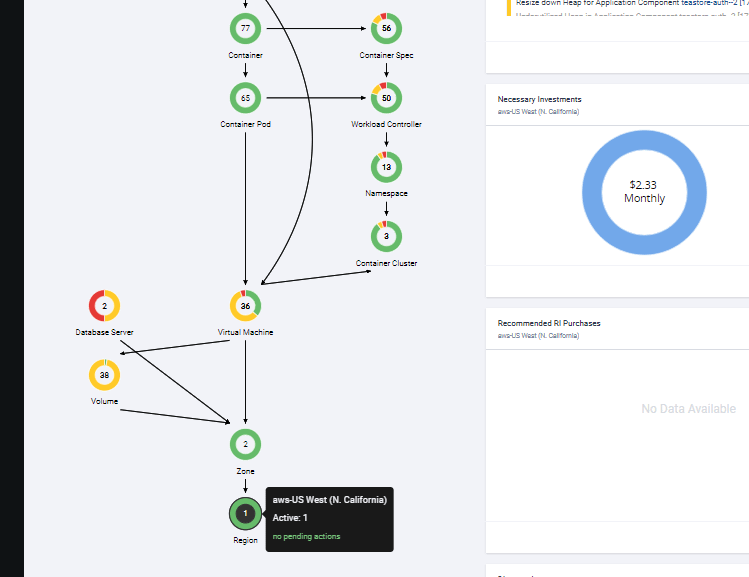Click the Container node showing 77

click(245, 29)
